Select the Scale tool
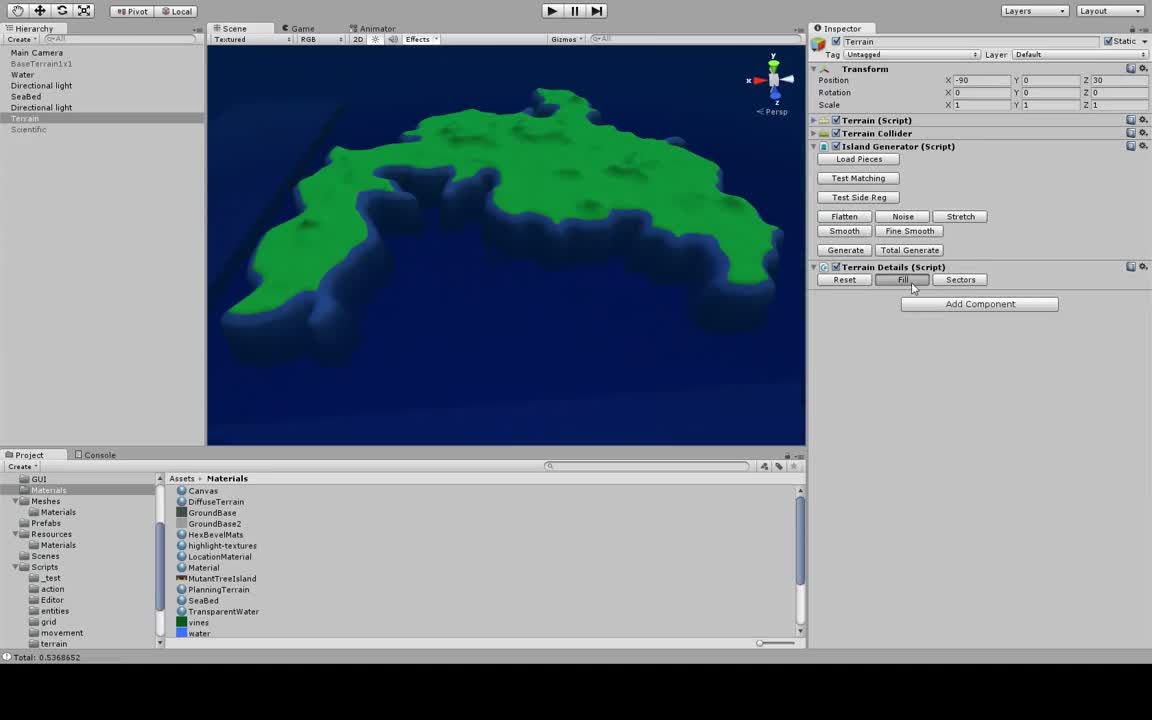 tap(83, 11)
